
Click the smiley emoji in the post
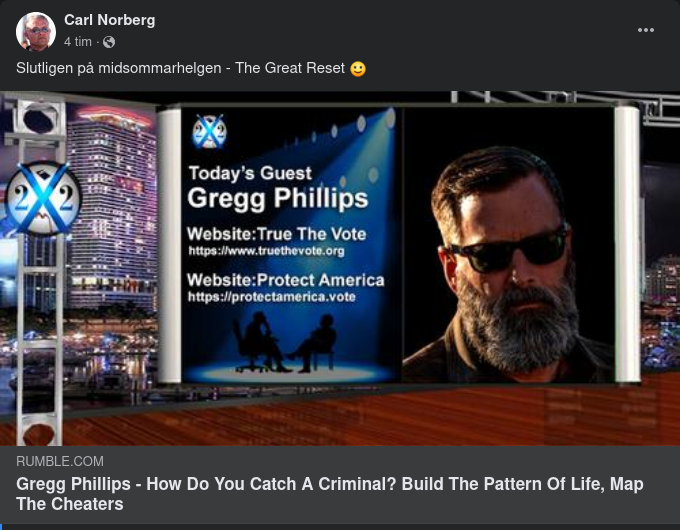point(358,69)
